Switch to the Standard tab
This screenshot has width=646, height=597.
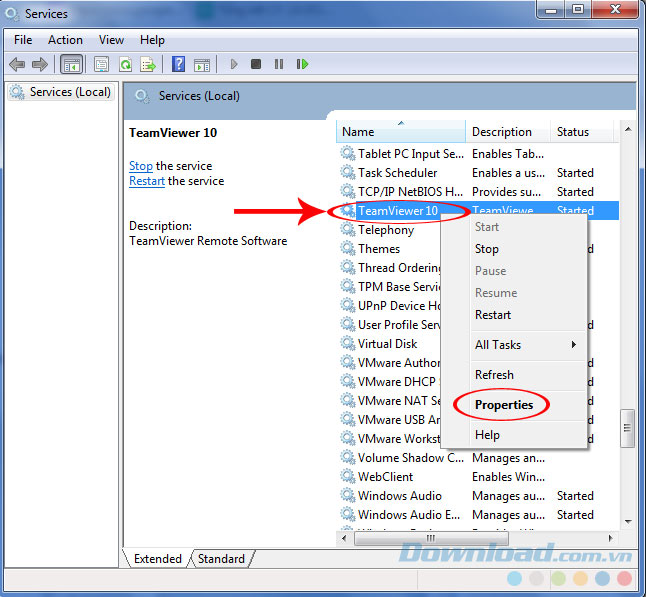pyautogui.click(x=221, y=559)
